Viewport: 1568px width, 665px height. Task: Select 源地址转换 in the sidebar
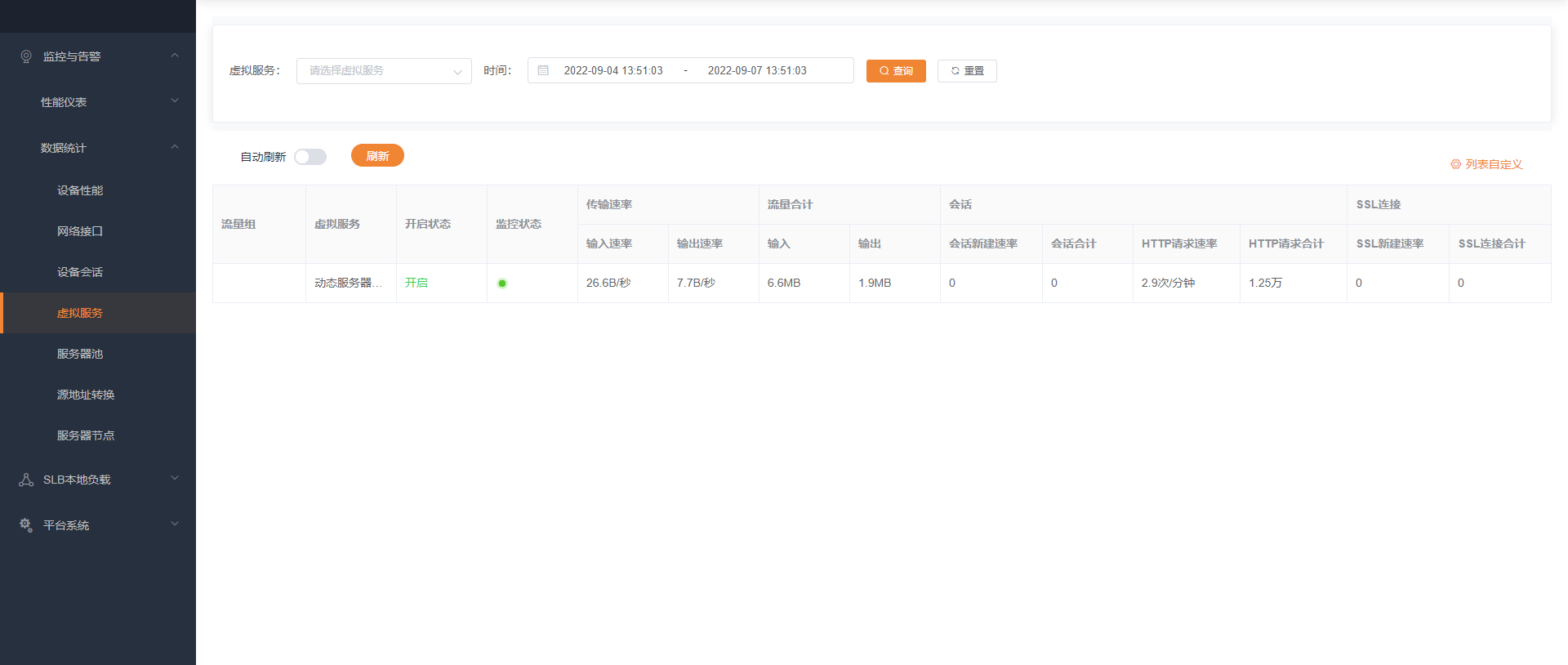tap(86, 395)
